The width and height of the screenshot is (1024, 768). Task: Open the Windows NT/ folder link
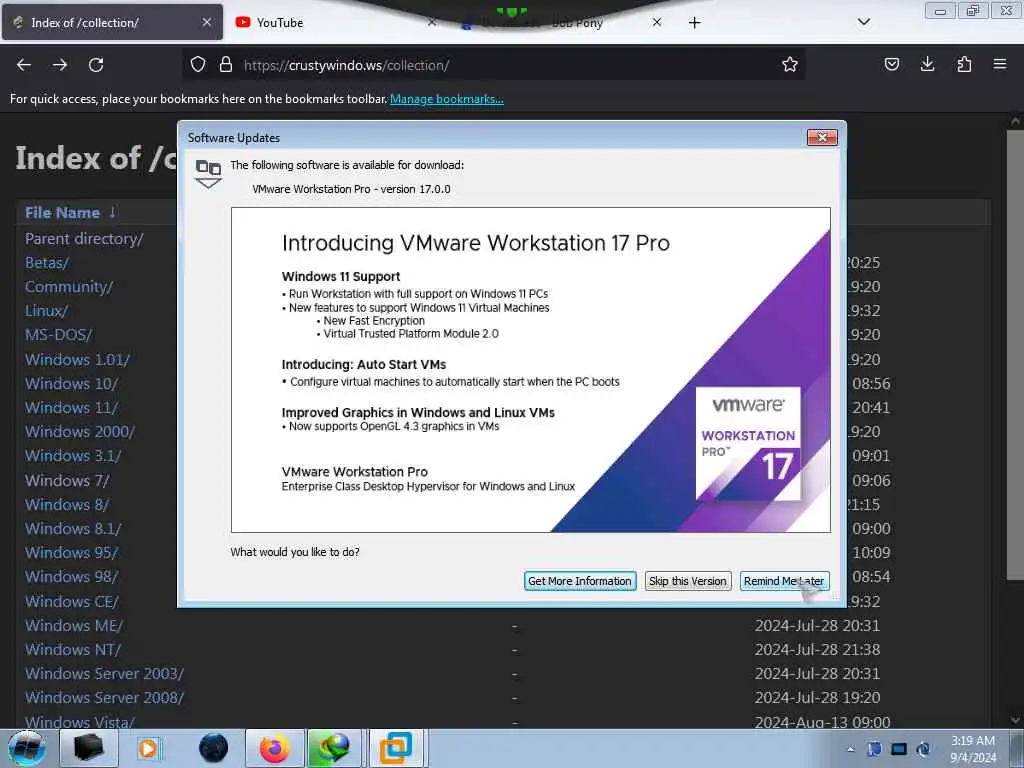click(73, 650)
